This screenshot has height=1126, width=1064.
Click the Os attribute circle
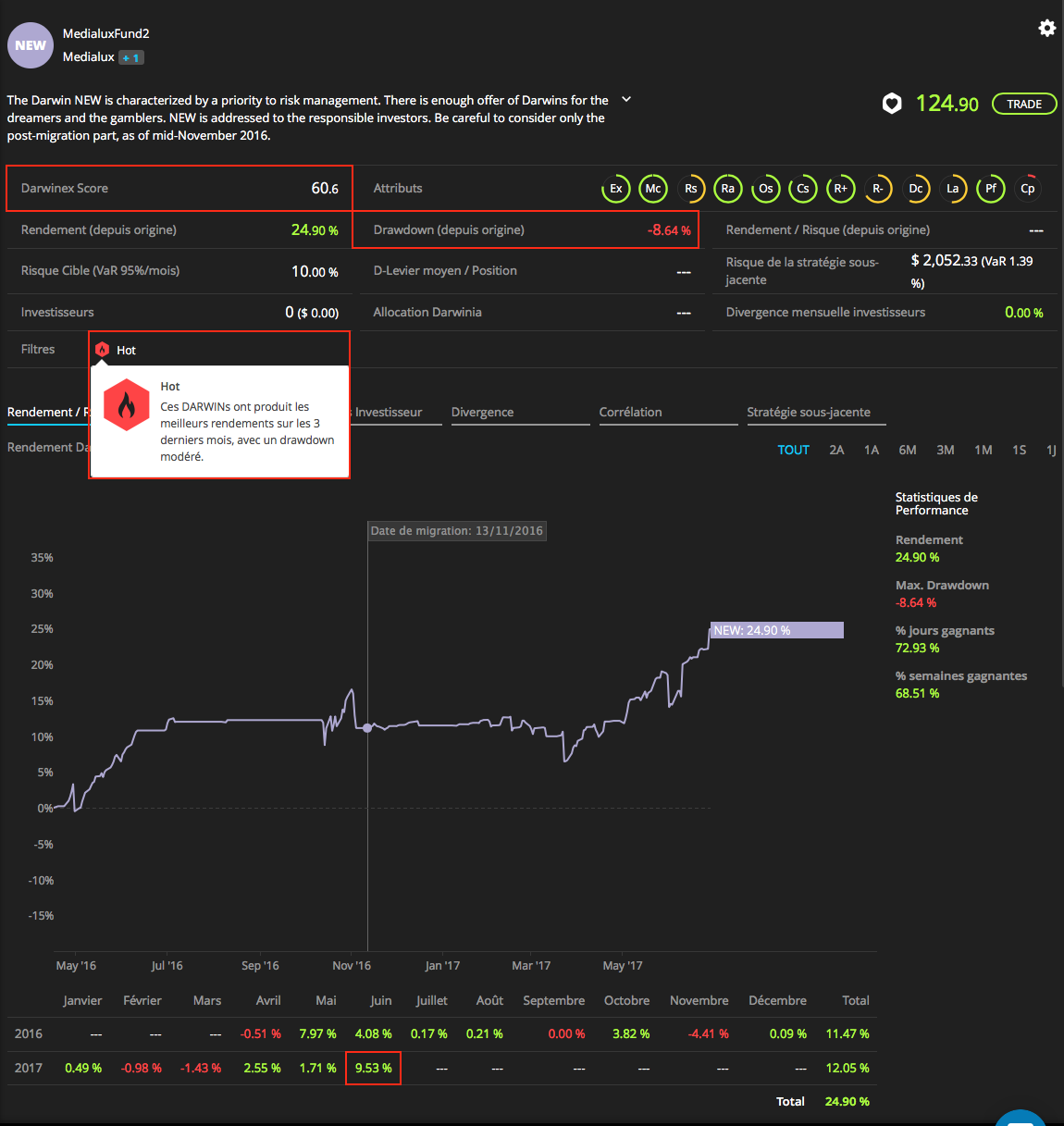pos(766,189)
